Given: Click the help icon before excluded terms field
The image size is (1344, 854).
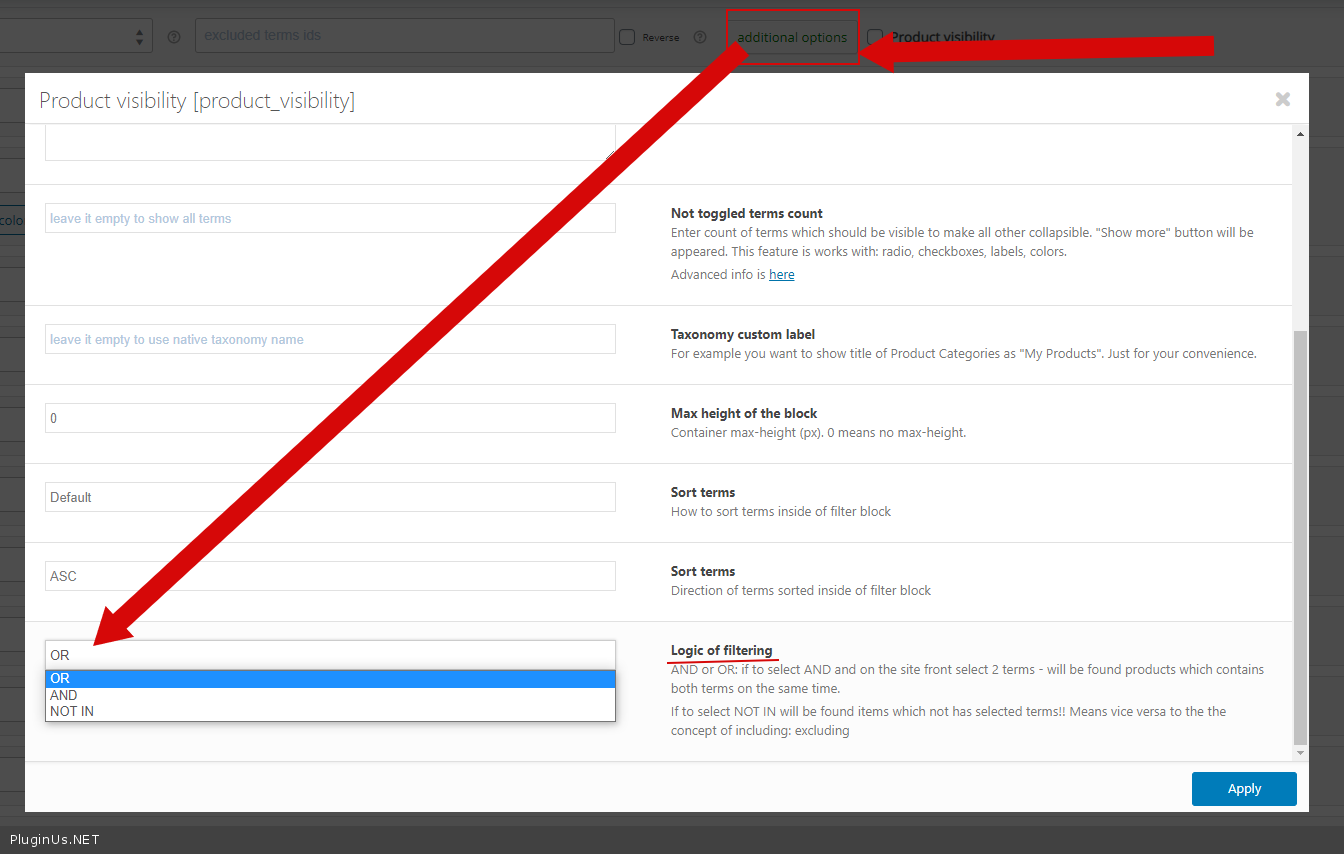Looking at the screenshot, I should (174, 37).
